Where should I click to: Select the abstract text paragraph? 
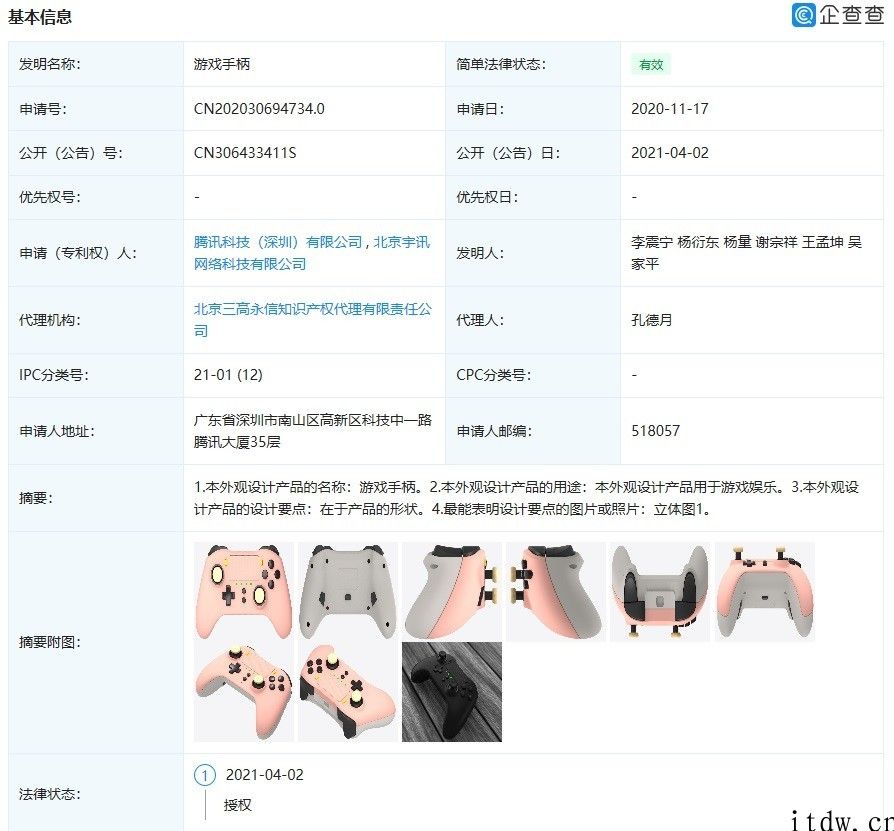[x=526, y=498]
